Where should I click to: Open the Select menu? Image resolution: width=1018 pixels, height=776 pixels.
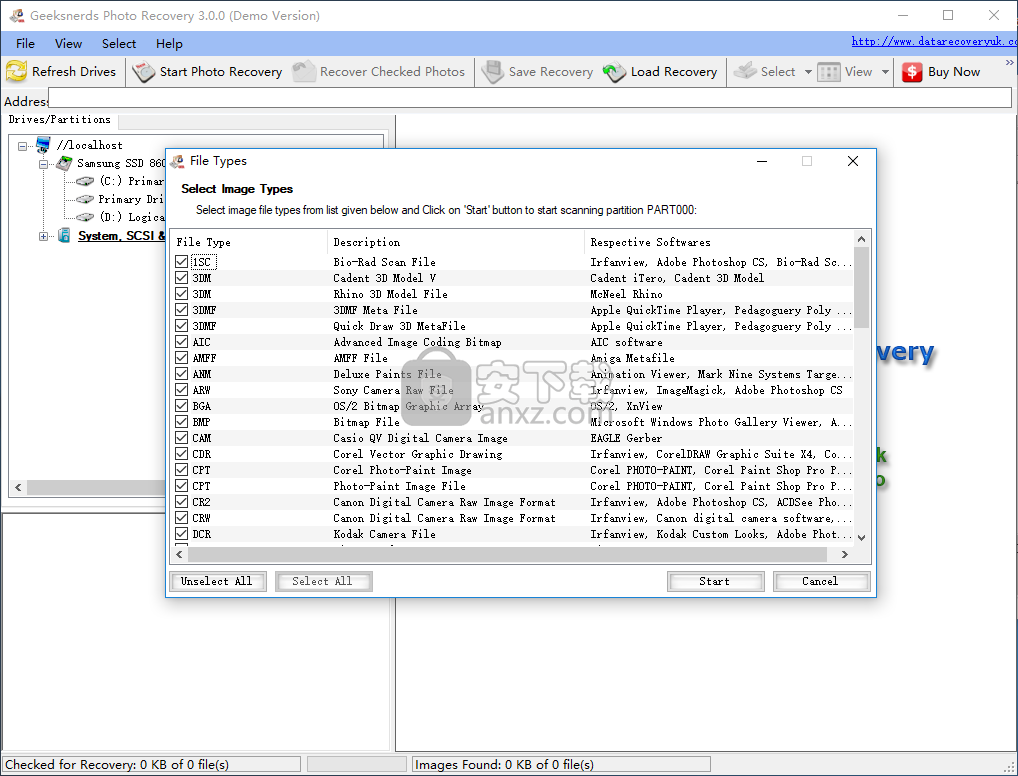point(119,44)
